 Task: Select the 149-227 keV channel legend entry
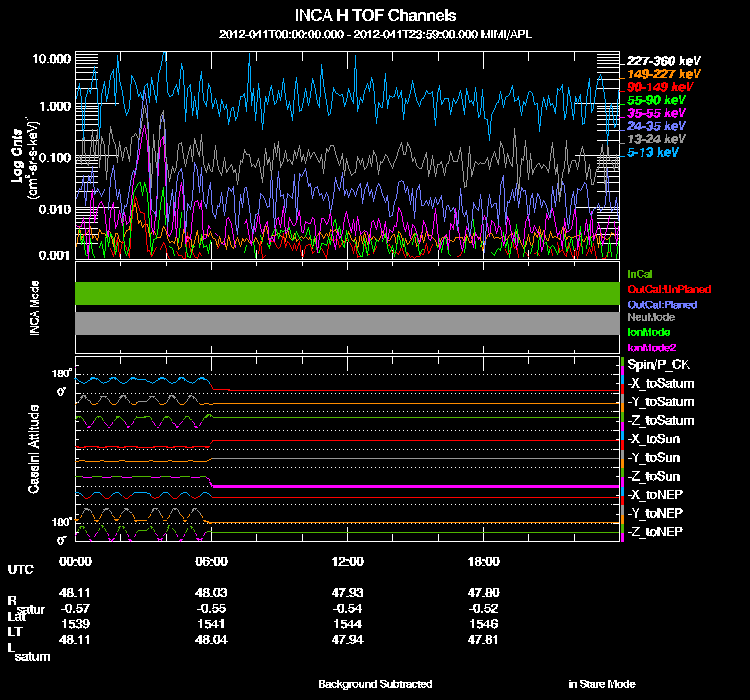coord(664,74)
